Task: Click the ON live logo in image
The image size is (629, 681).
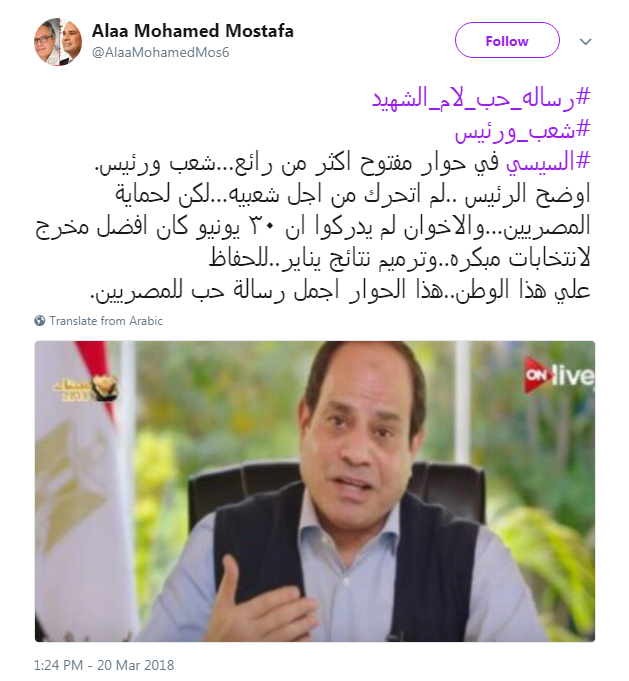Action: (559, 375)
